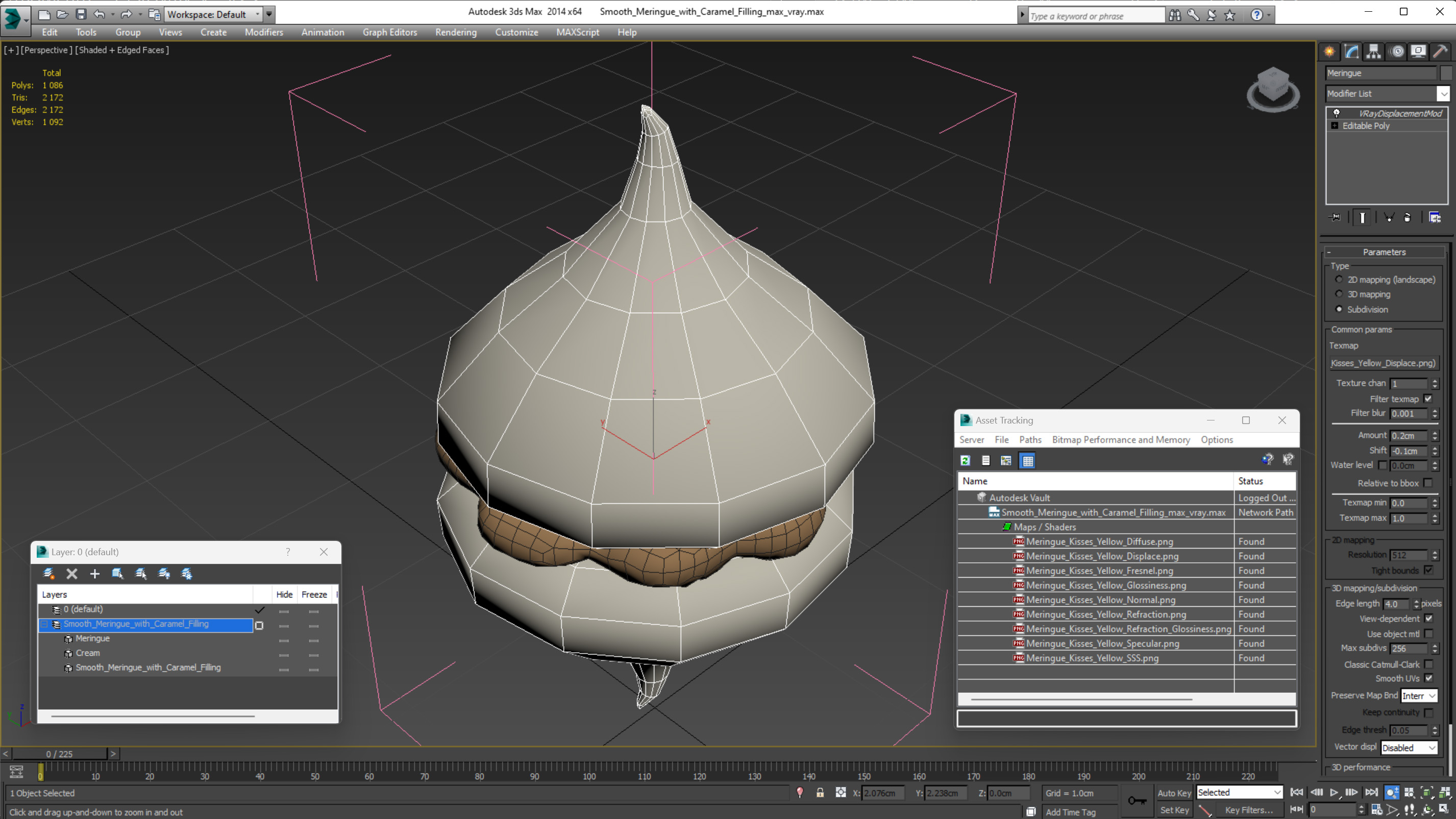Click the Set Keys large key icon

click(x=1137, y=800)
